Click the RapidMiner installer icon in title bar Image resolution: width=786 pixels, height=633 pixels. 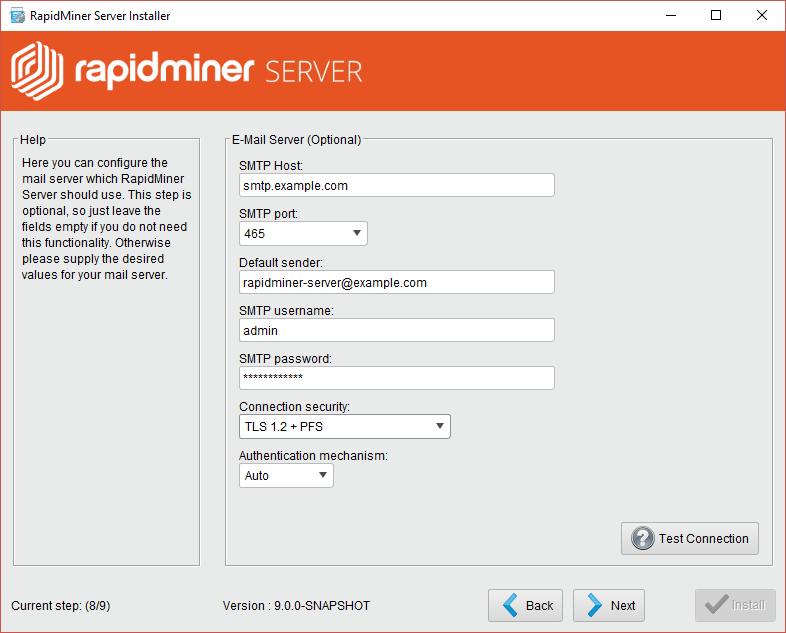(x=16, y=16)
